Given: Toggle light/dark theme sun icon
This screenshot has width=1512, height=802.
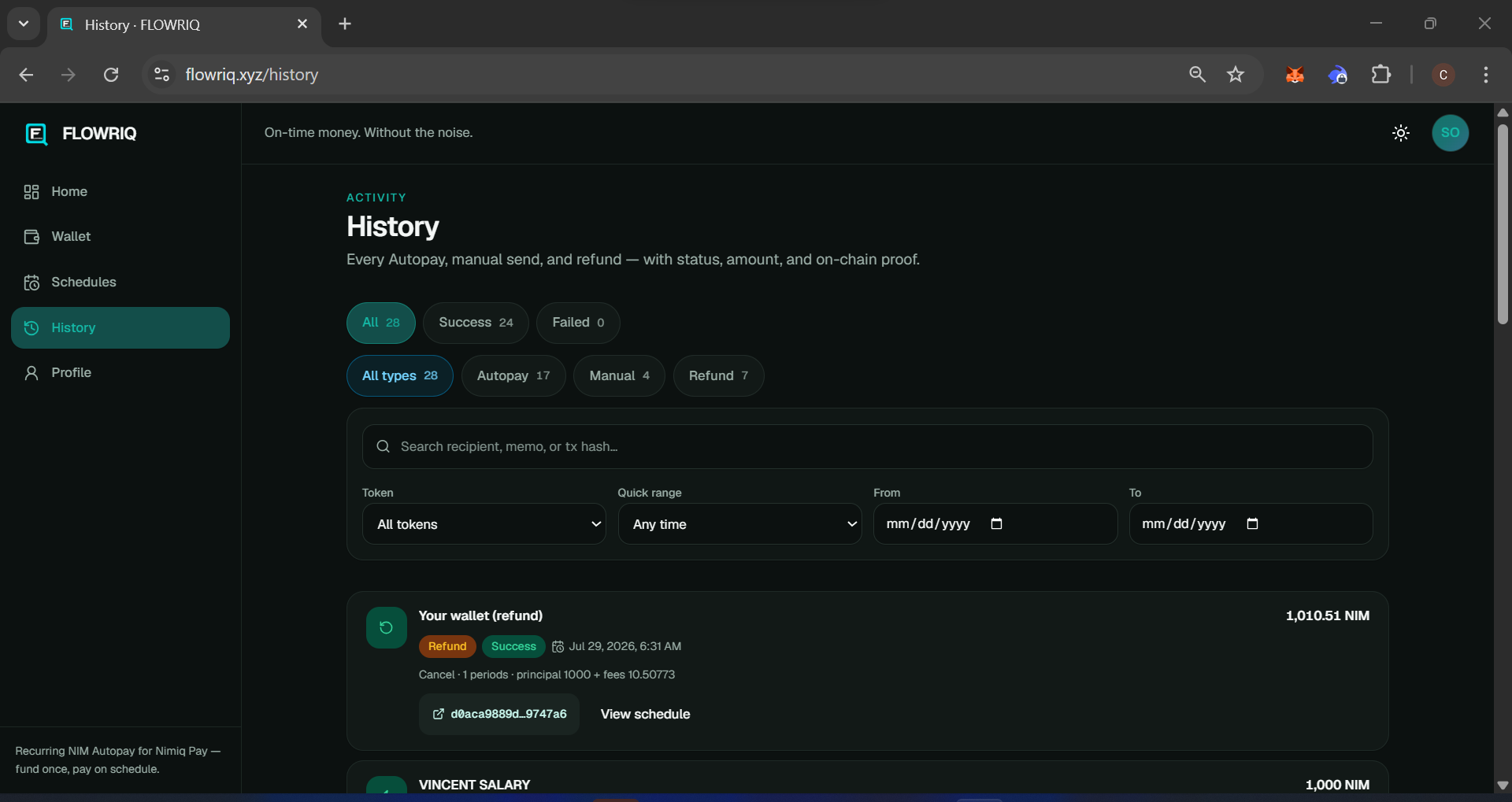Looking at the screenshot, I should coord(1401,133).
